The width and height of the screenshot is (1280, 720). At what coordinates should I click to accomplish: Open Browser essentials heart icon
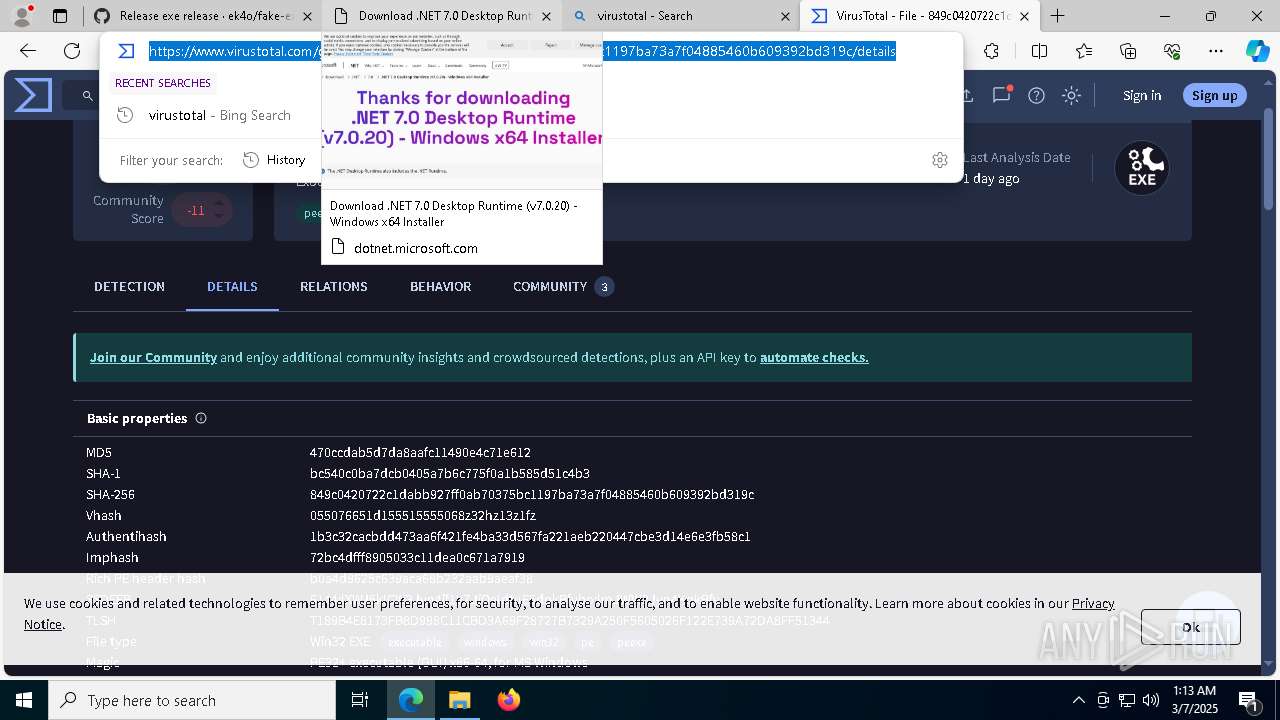(x=1172, y=51)
